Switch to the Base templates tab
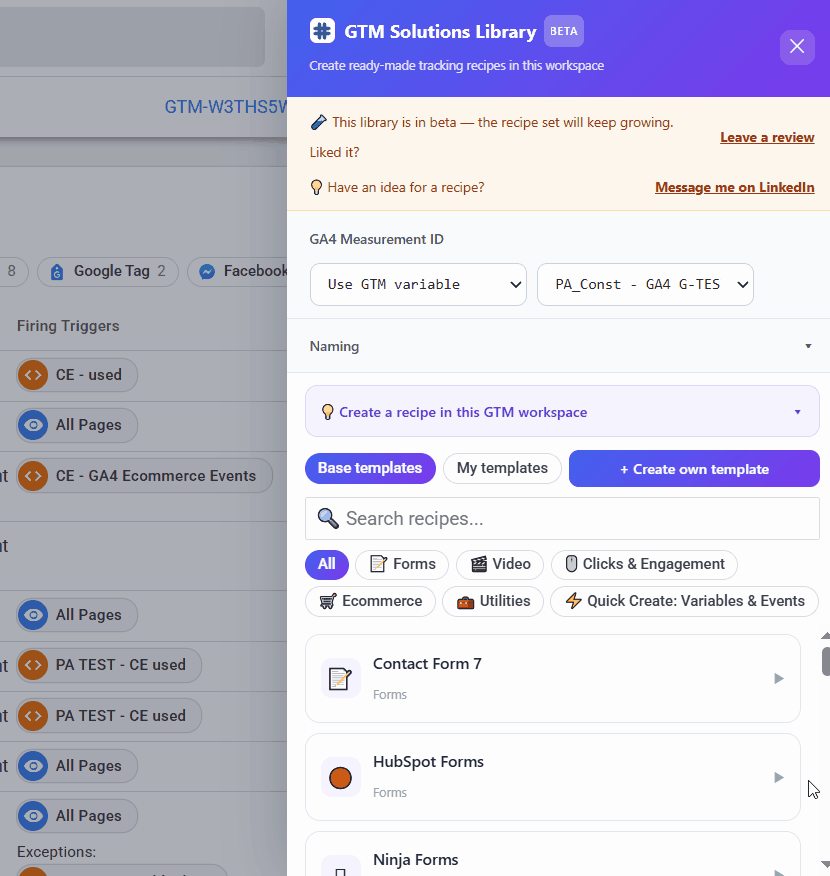This screenshot has height=876, width=830. 370,468
